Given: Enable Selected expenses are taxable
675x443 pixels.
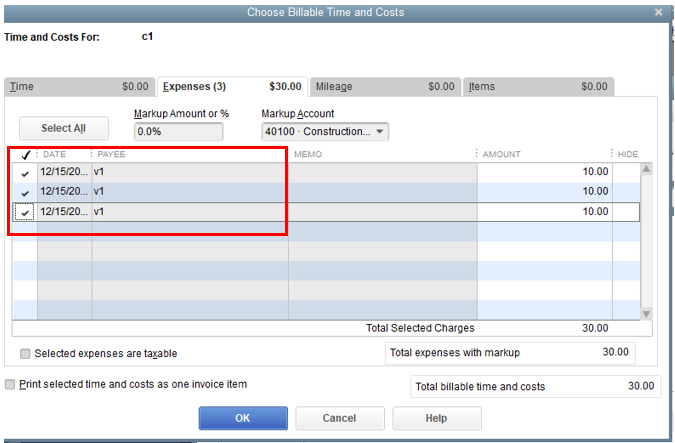Looking at the screenshot, I should click(25, 354).
